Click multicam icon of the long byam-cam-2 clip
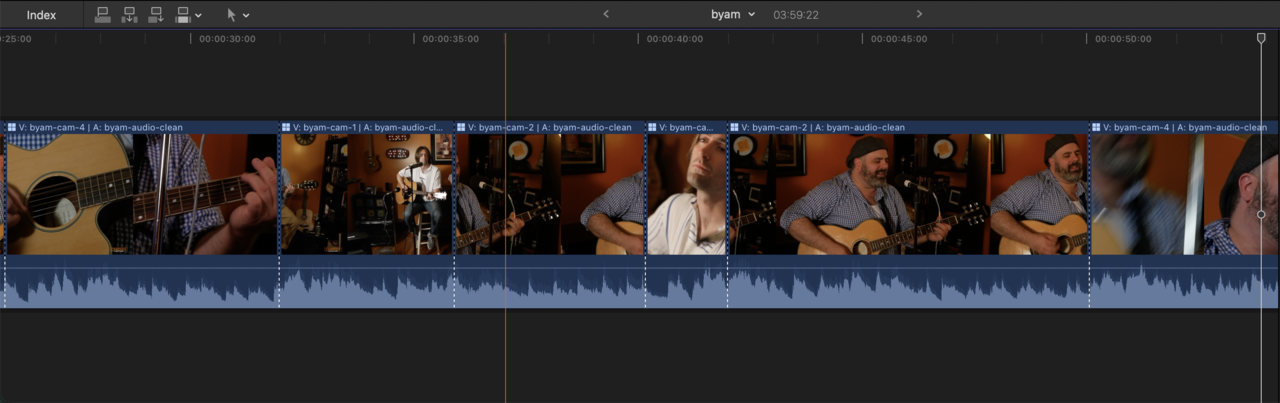The height and width of the screenshot is (403, 1280). pyautogui.click(x=735, y=128)
